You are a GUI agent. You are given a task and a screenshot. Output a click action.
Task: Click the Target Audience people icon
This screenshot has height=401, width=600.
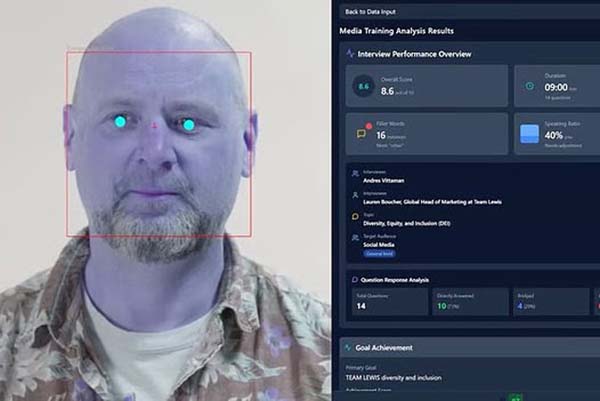(x=355, y=237)
